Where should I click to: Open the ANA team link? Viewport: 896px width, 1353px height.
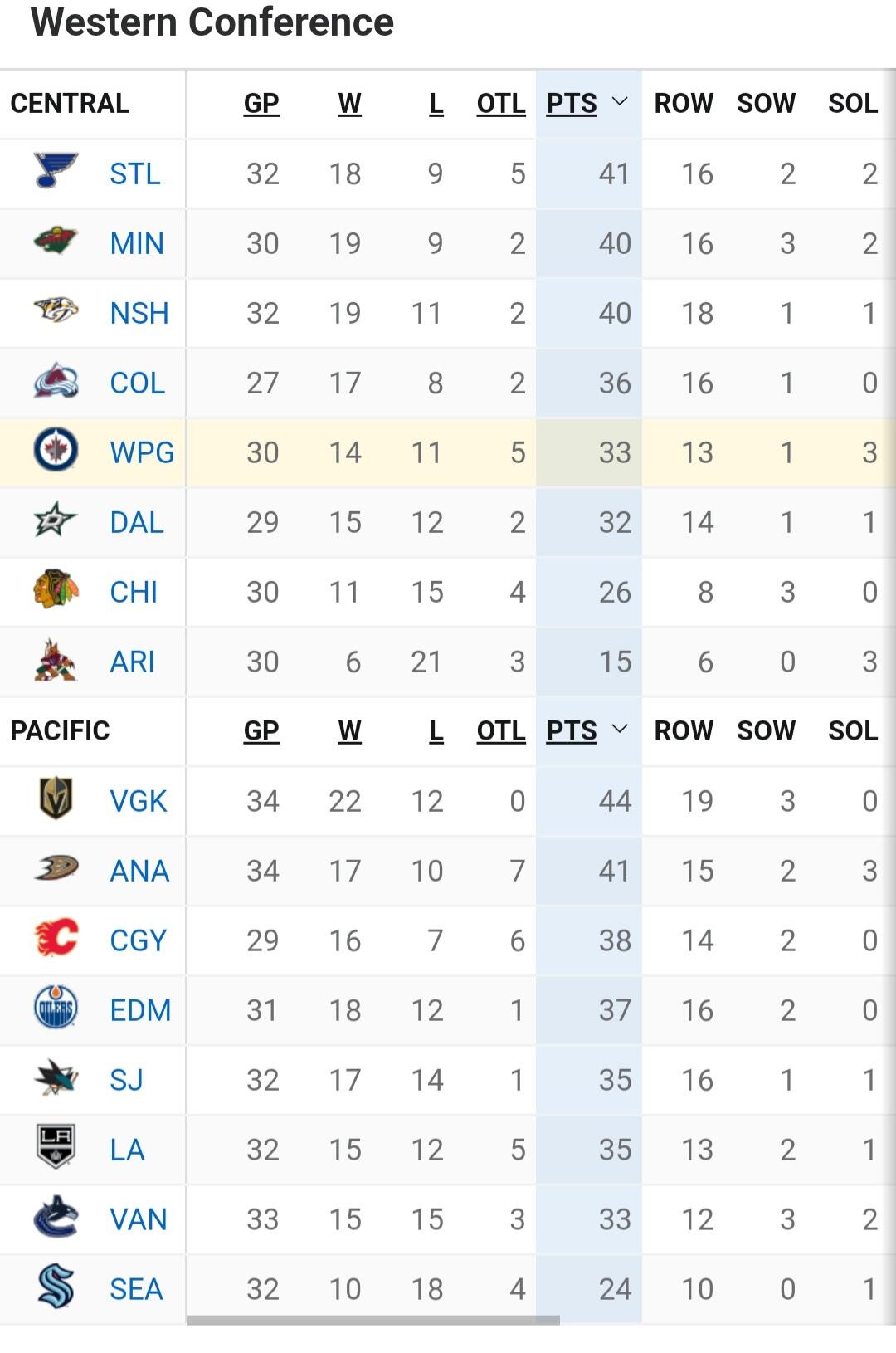click(139, 871)
